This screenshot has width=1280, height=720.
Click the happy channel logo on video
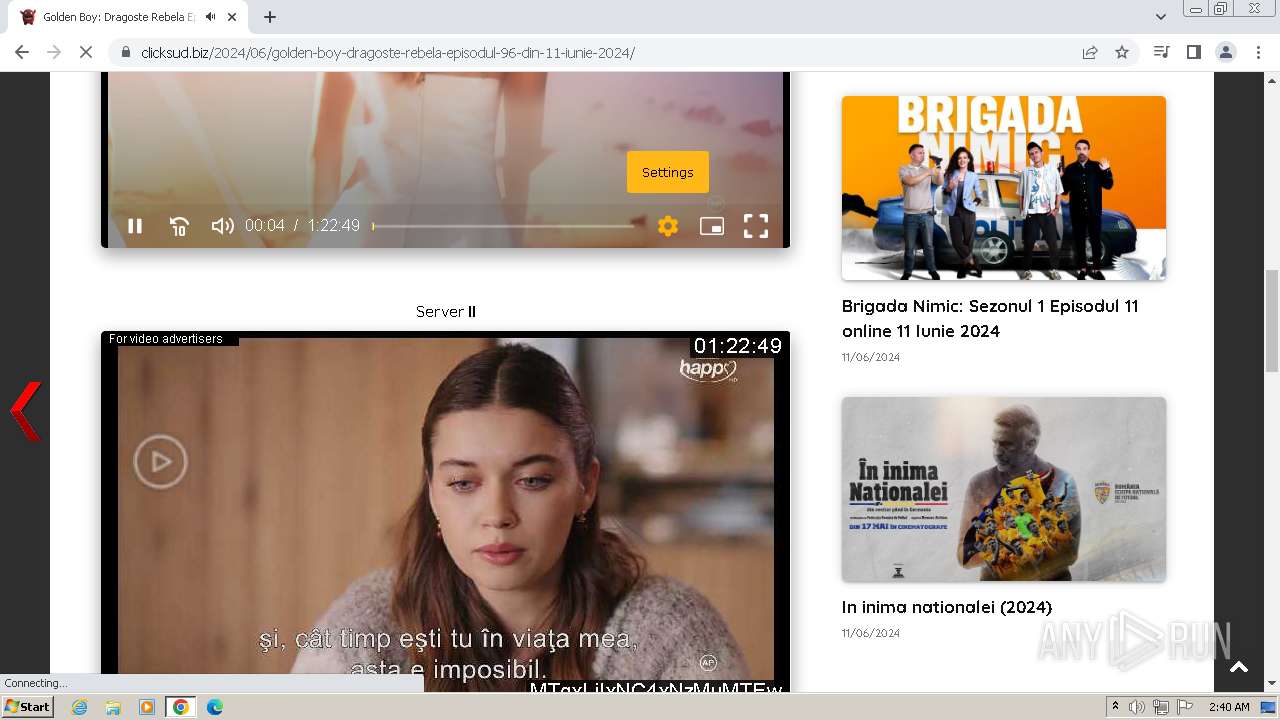click(x=708, y=370)
